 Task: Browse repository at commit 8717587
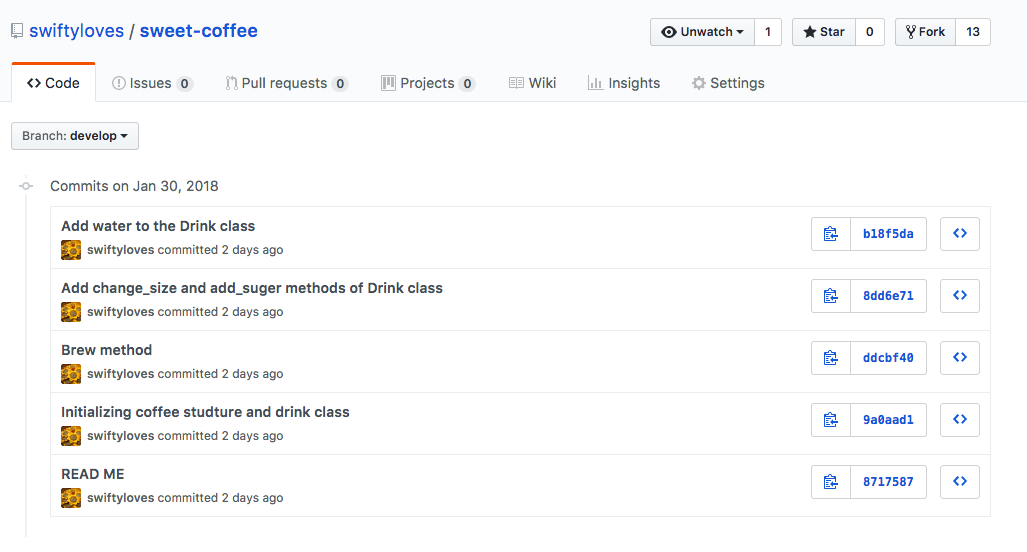click(x=960, y=482)
